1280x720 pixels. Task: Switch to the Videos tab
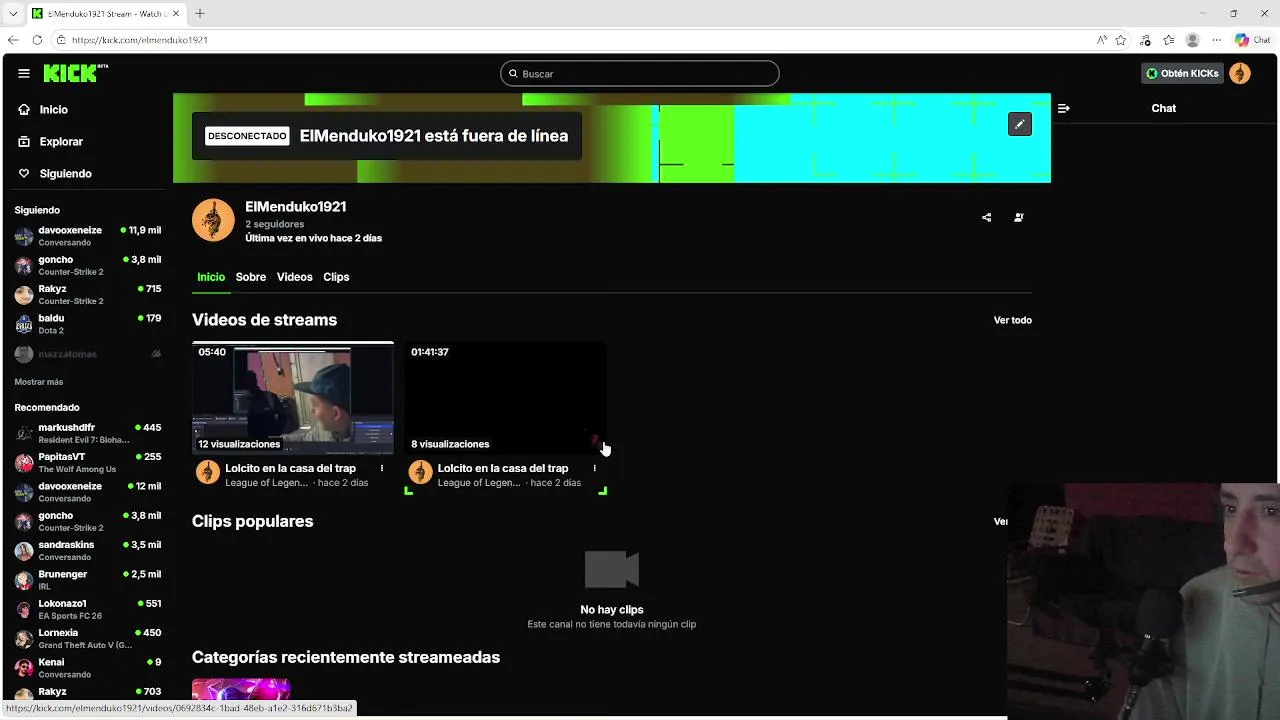point(295,277)
